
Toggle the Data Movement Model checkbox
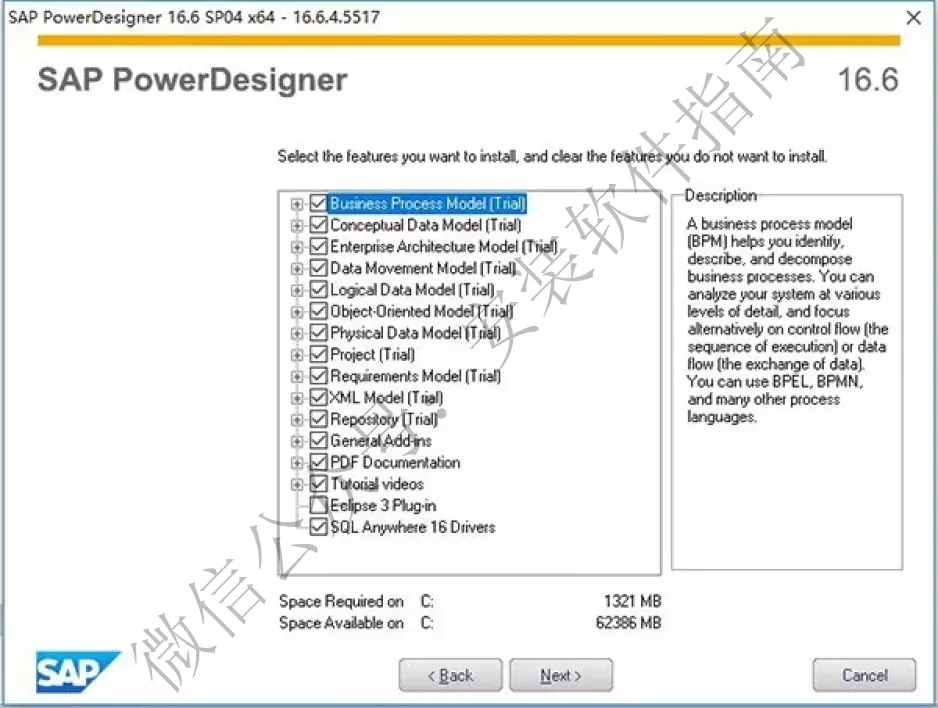(318, 268)
